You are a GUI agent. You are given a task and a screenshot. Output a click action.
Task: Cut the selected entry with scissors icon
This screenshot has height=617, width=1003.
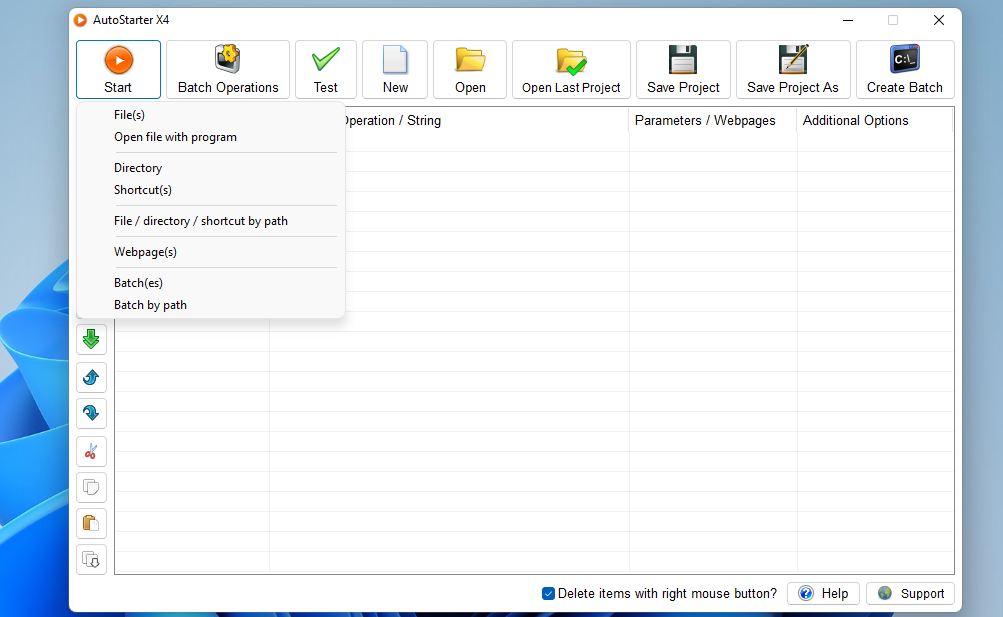point(91,451)
